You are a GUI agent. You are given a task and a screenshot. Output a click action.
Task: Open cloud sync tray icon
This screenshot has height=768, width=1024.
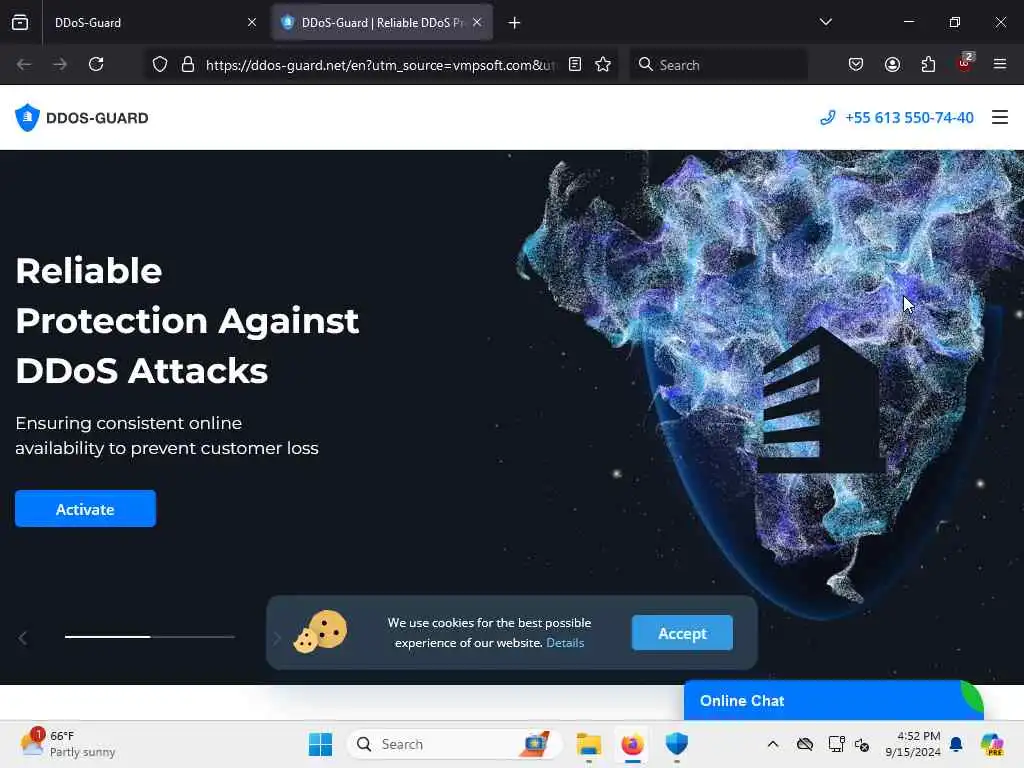coord(805,744)
